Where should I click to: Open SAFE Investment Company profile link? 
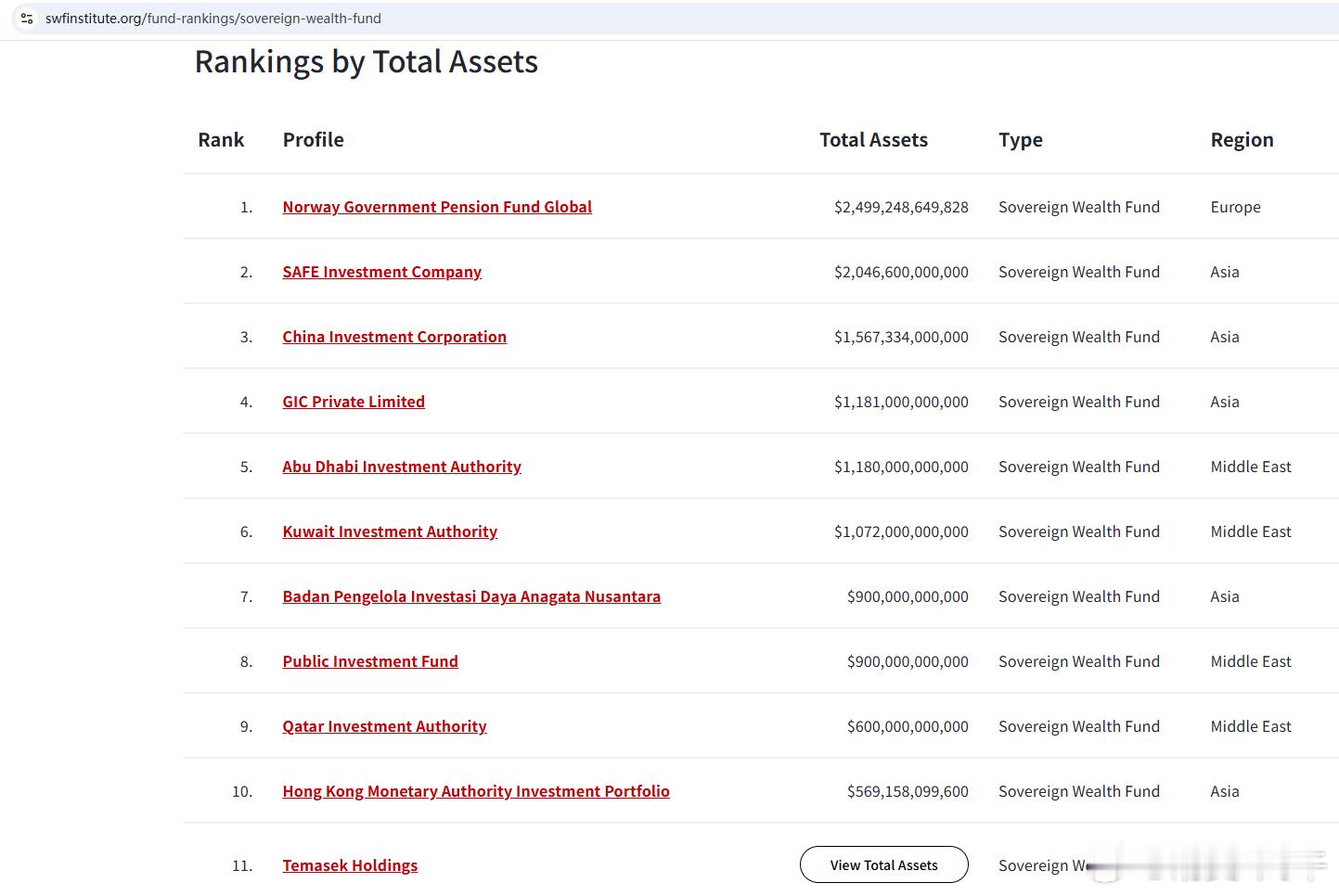(x=382, y=272)
